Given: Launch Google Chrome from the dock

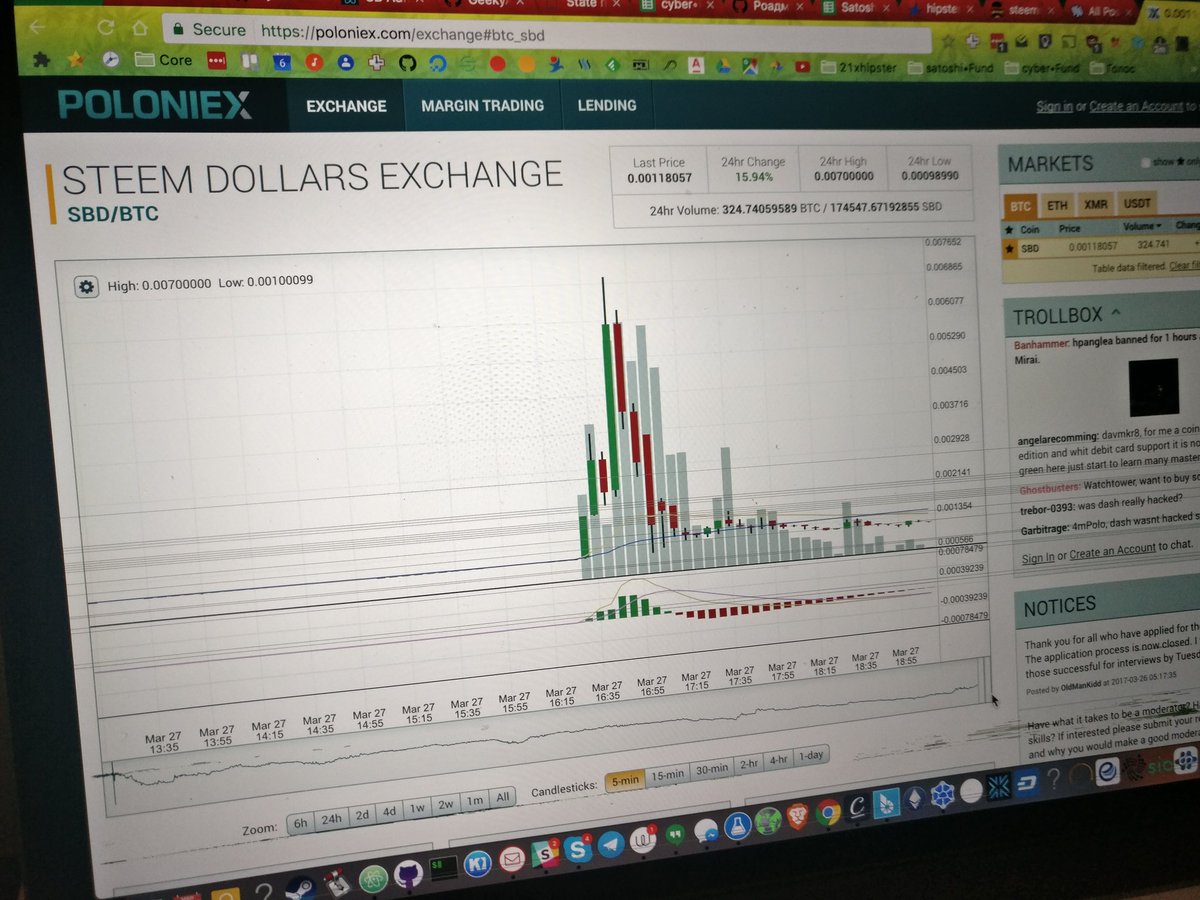Looking at the screenshot, I should point(827,812).
